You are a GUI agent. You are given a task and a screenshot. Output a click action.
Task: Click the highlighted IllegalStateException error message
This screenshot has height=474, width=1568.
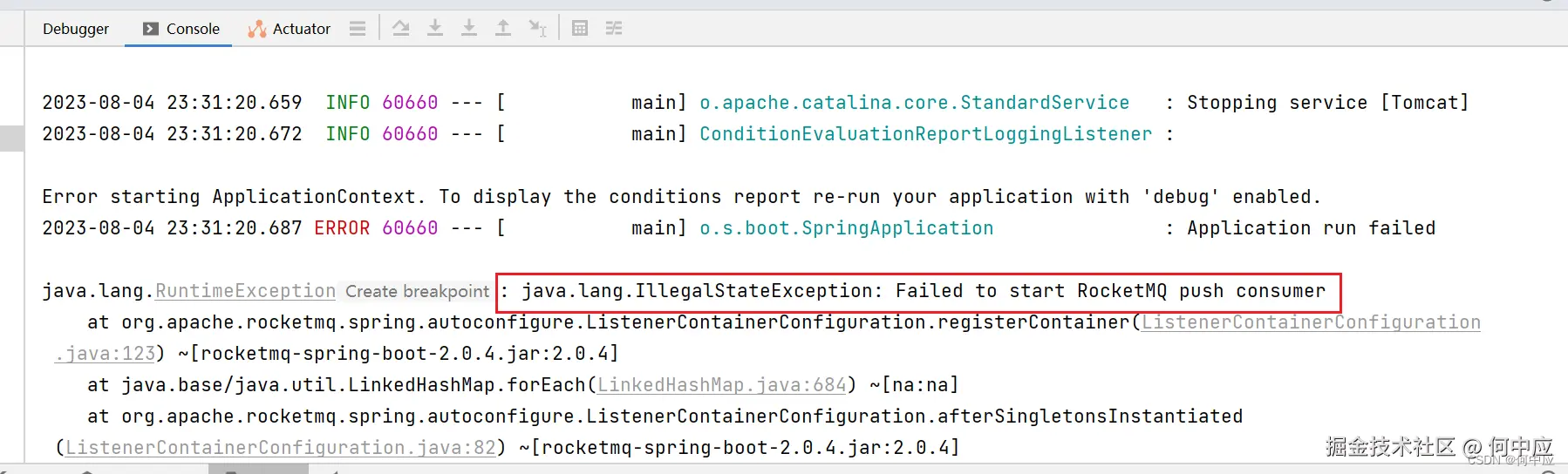[917, 291]
